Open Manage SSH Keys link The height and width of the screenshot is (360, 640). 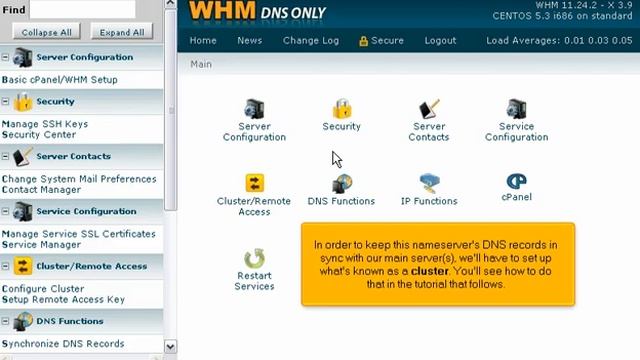coord(45,124)
